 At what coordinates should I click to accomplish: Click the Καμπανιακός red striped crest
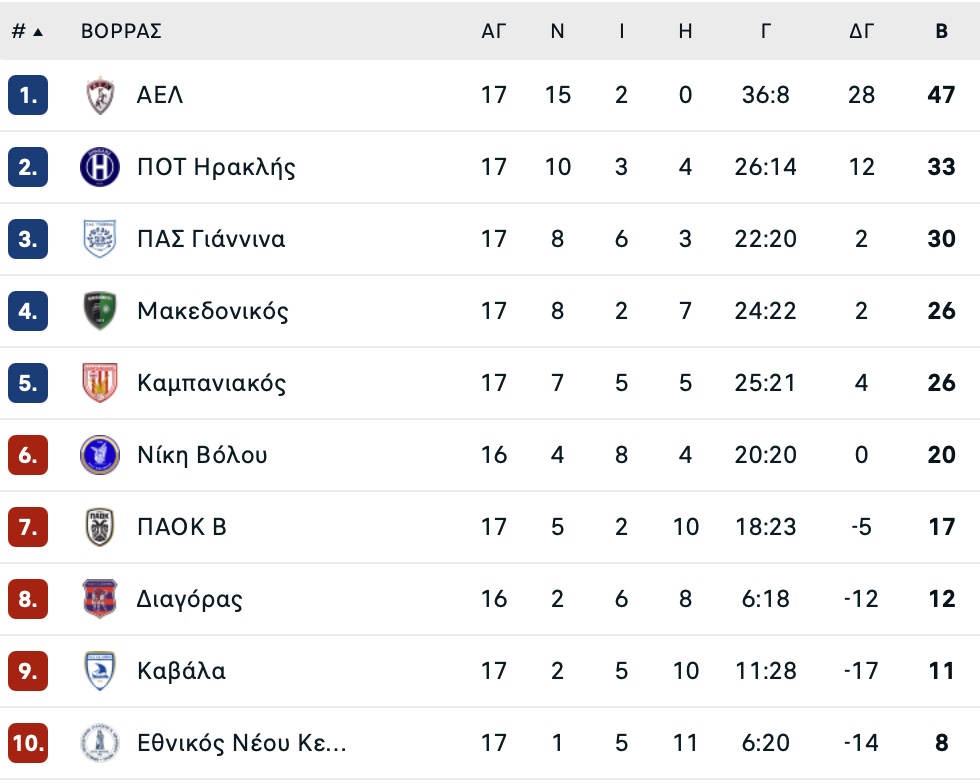100,383
